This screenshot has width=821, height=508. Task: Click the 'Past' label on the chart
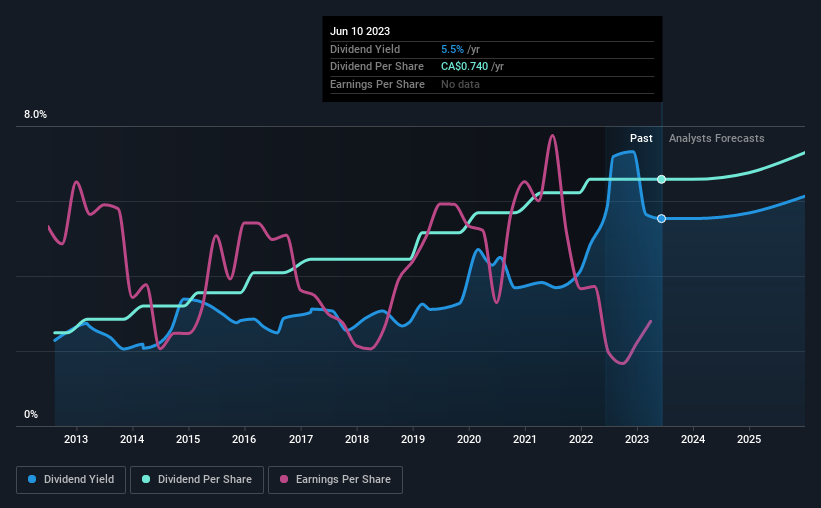pos(641,138)
